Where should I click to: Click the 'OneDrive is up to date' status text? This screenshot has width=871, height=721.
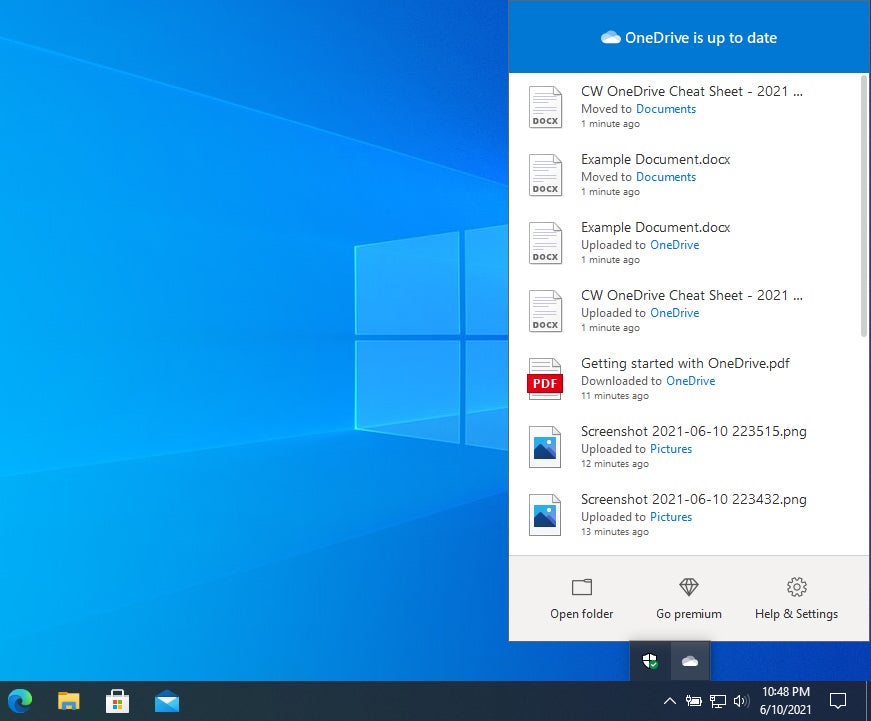pyautogui.click(x=701, y=38)
